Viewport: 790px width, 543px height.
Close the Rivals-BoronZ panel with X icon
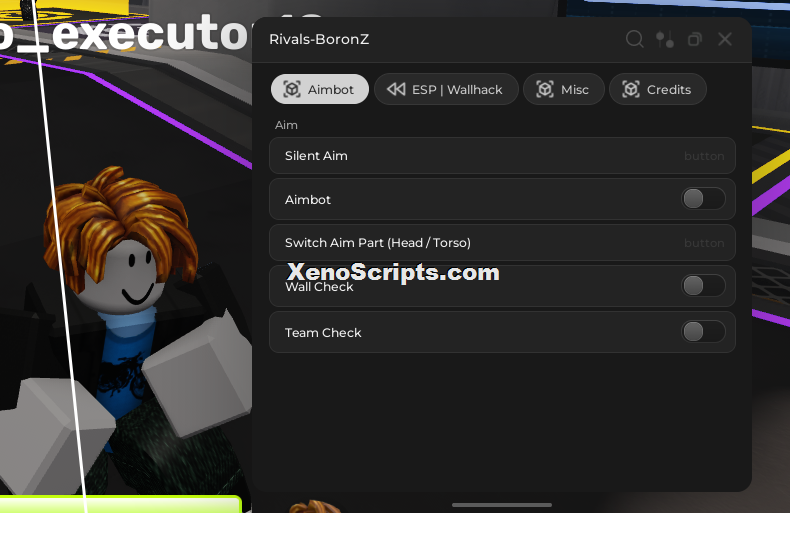point(725,39)
